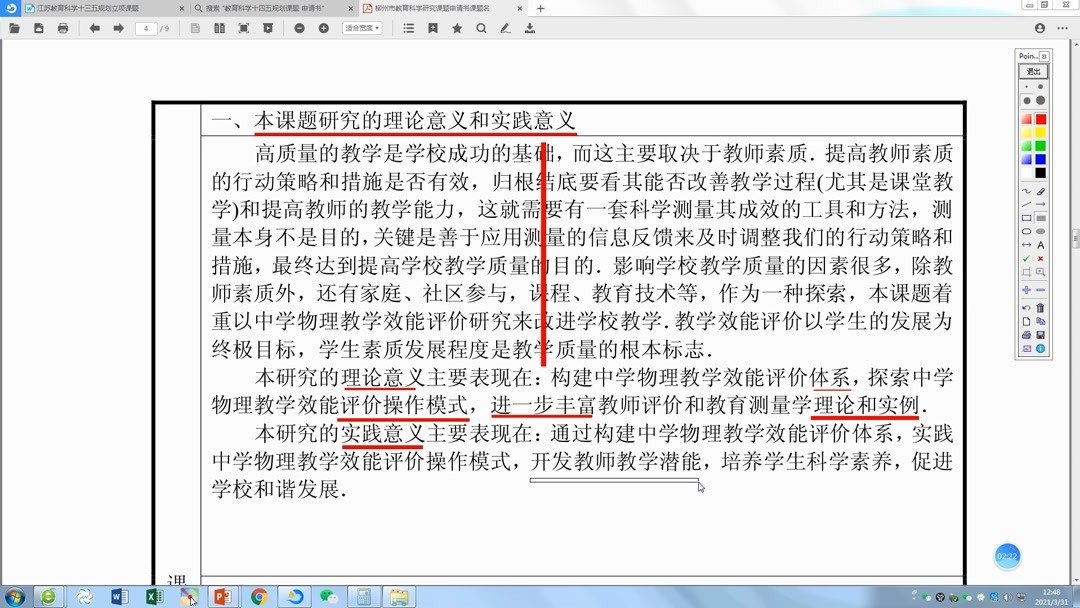1080x608 pixels.
Task: Click the 退出 button in the Pointofix panel
Action: point(1032,71)
